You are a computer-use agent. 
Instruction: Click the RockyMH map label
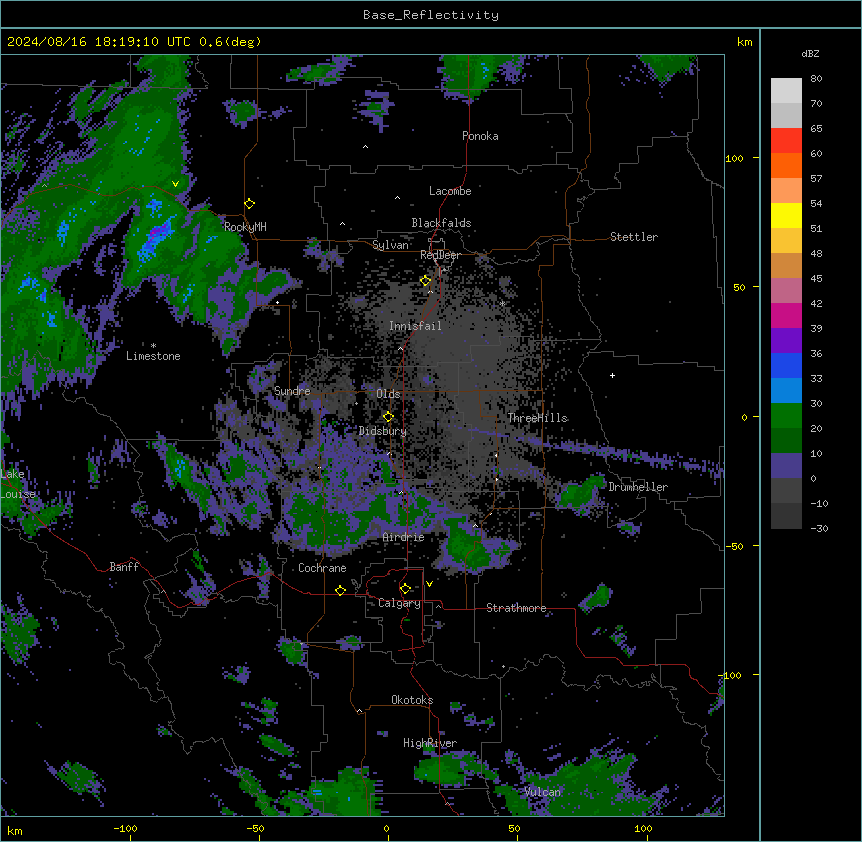pyautogui.click(x=245, y=226)
